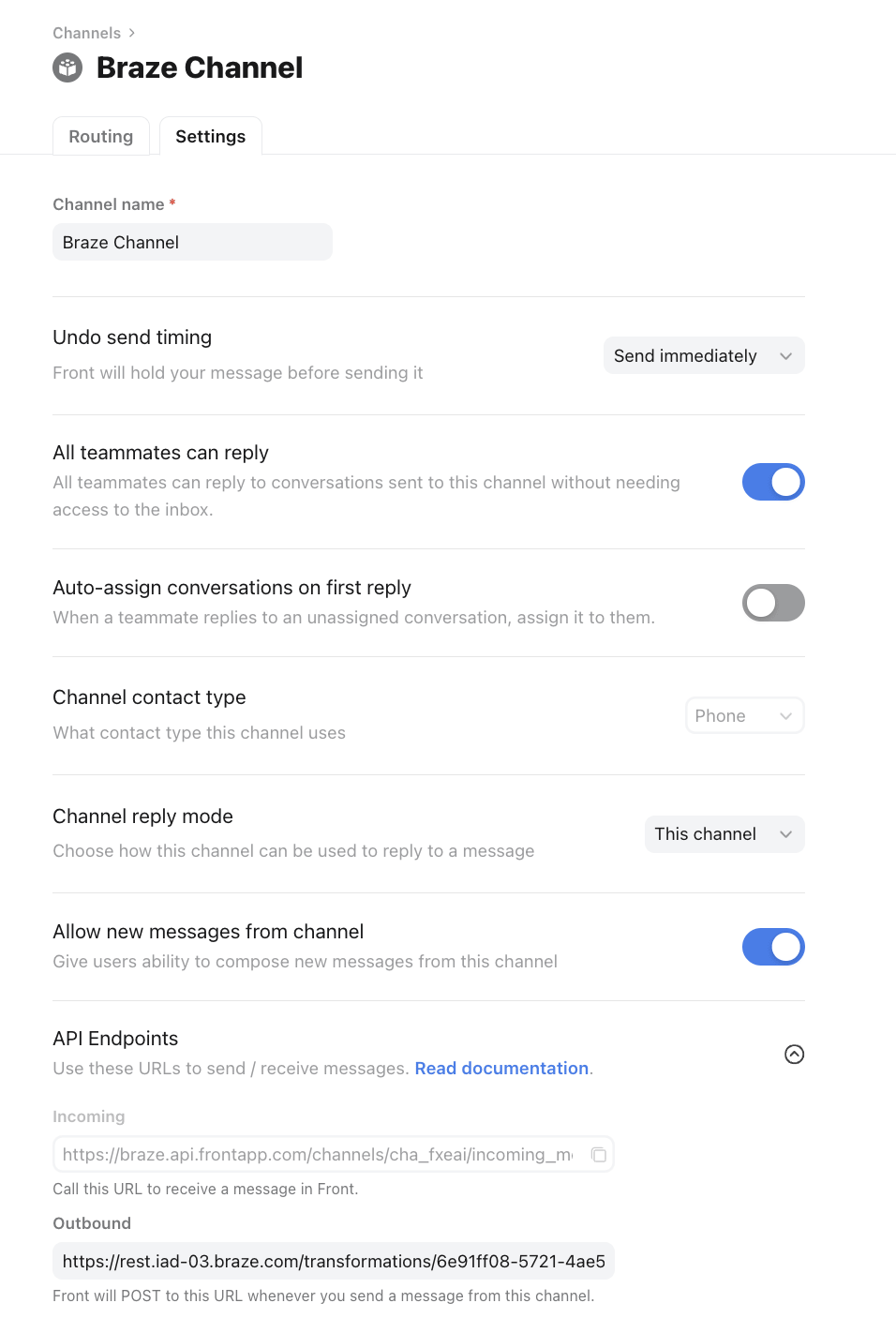The height and width of the screenshot is (1333, 896).
Task: Copy the incoming URL with copy icon
Action: 598,1155
